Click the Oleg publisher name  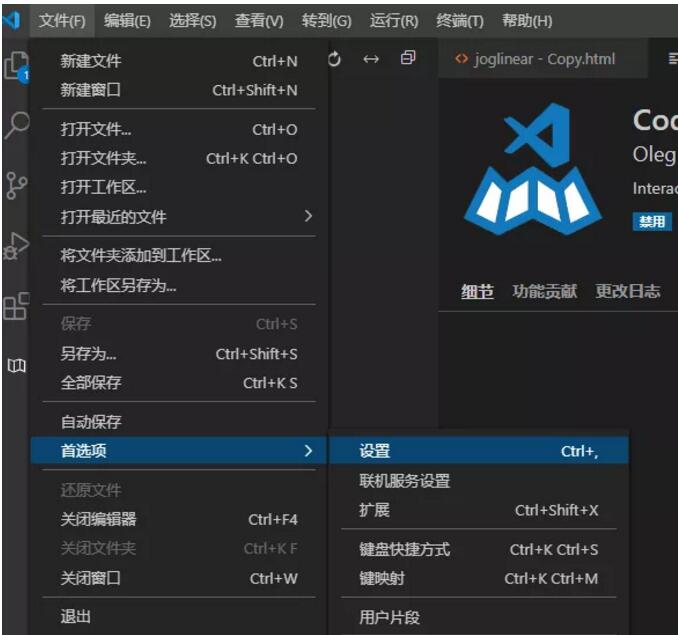(x=654, y=154)
